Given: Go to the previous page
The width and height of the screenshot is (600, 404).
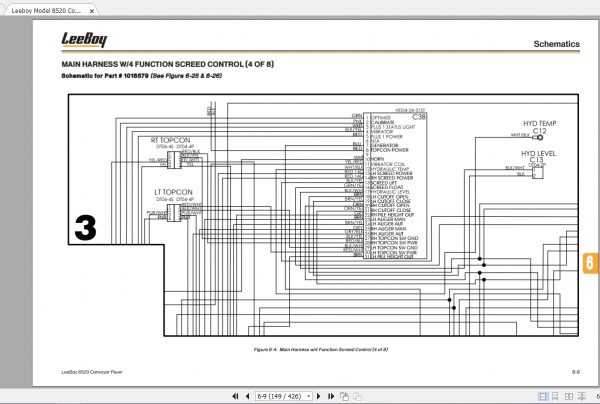Looking at the screenshot, I should 247,396.
